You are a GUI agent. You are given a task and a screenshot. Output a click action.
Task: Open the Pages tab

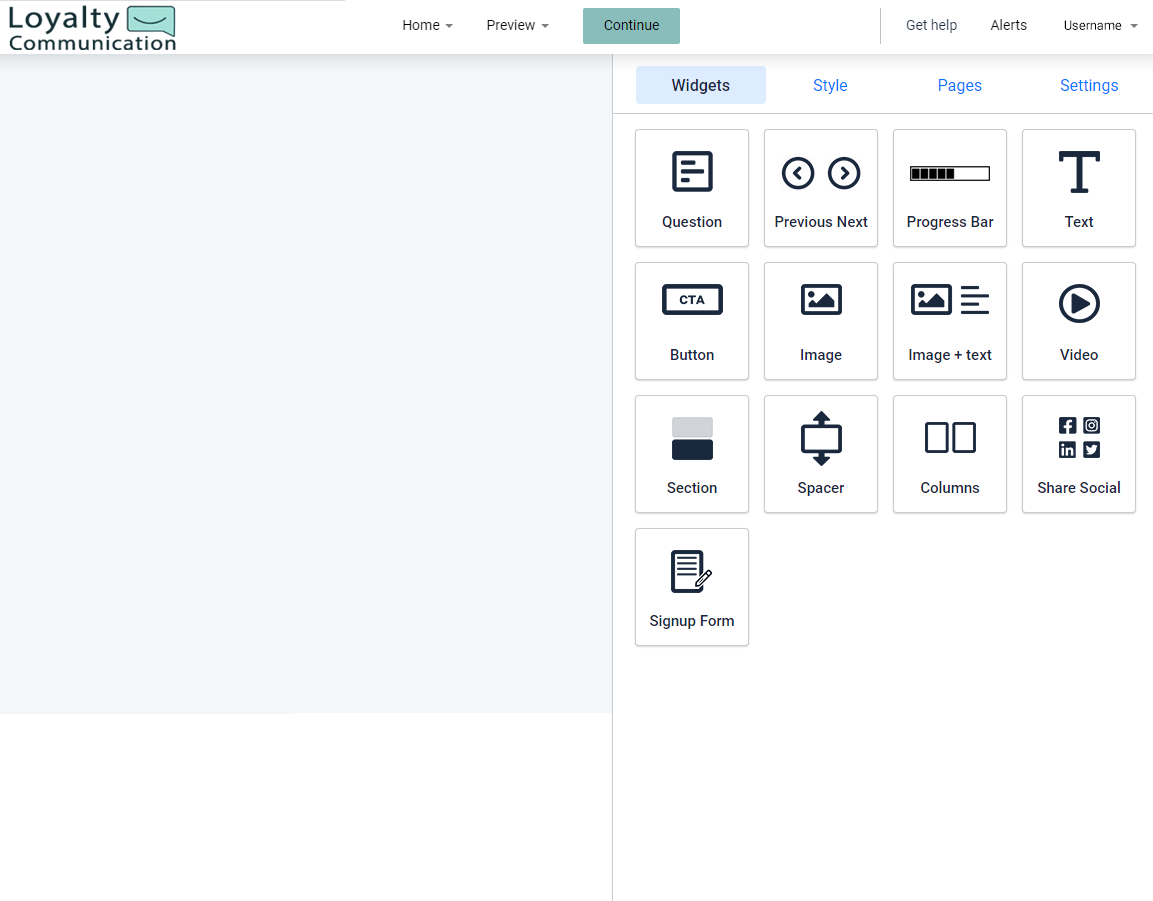click(959, 85)
